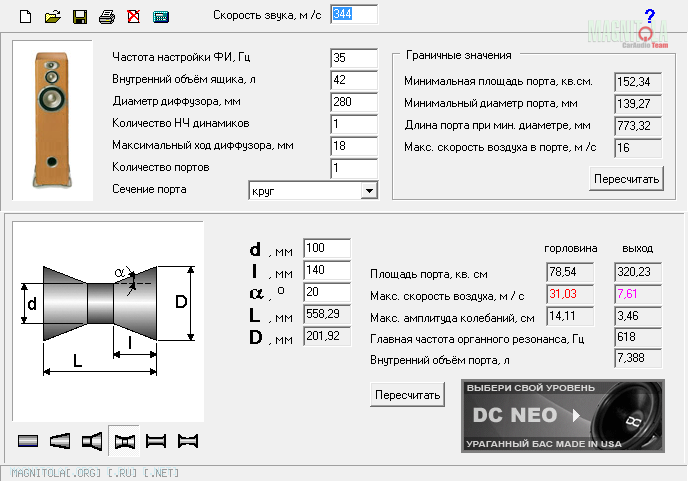Click Максимальный ход диффузора field 18
The image size is (688, 482).
point(354,146)
